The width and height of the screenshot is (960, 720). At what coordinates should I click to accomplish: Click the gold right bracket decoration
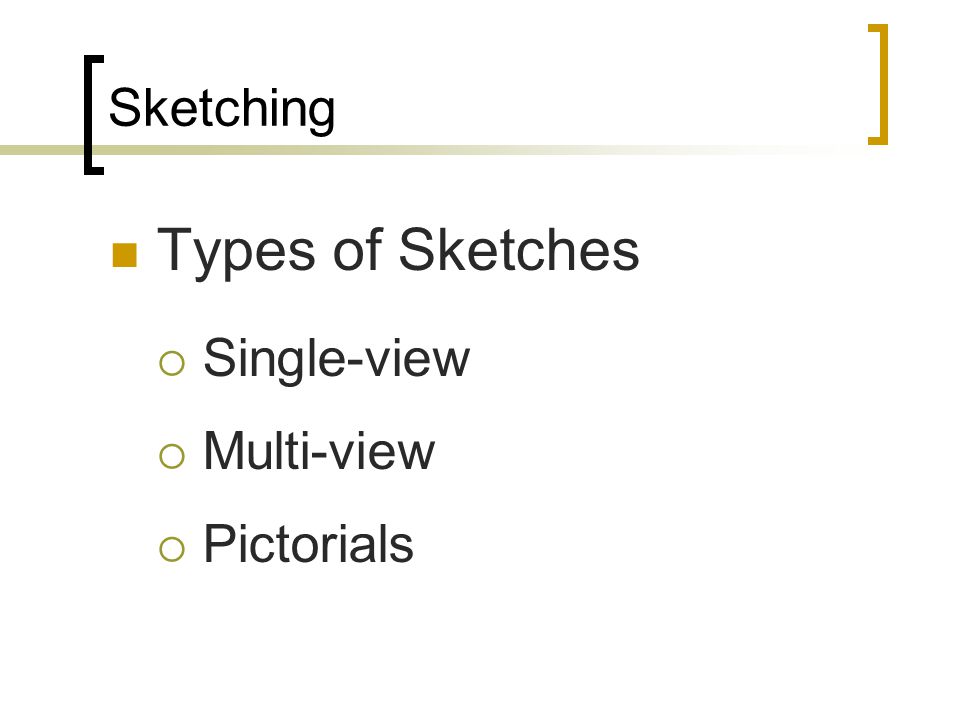coord(881,85)
